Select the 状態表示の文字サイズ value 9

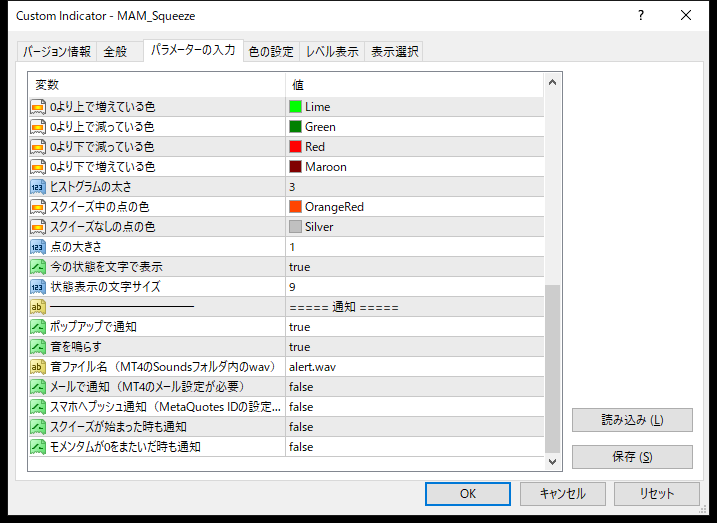[415, 287]
